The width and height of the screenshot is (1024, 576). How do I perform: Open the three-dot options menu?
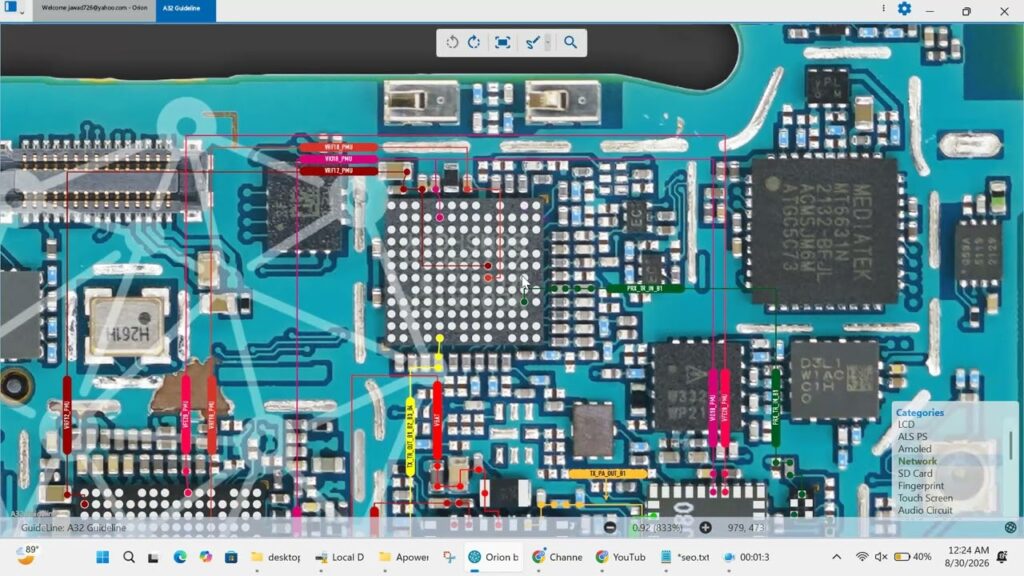(x=884, y=8)
